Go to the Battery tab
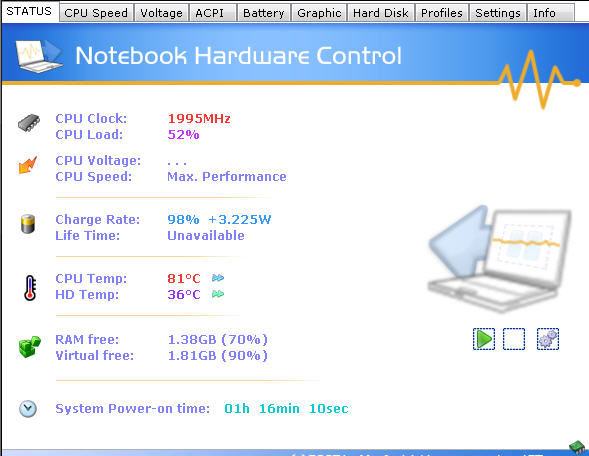The height and width of the screenshot is (456, 589). pos(264,13)
